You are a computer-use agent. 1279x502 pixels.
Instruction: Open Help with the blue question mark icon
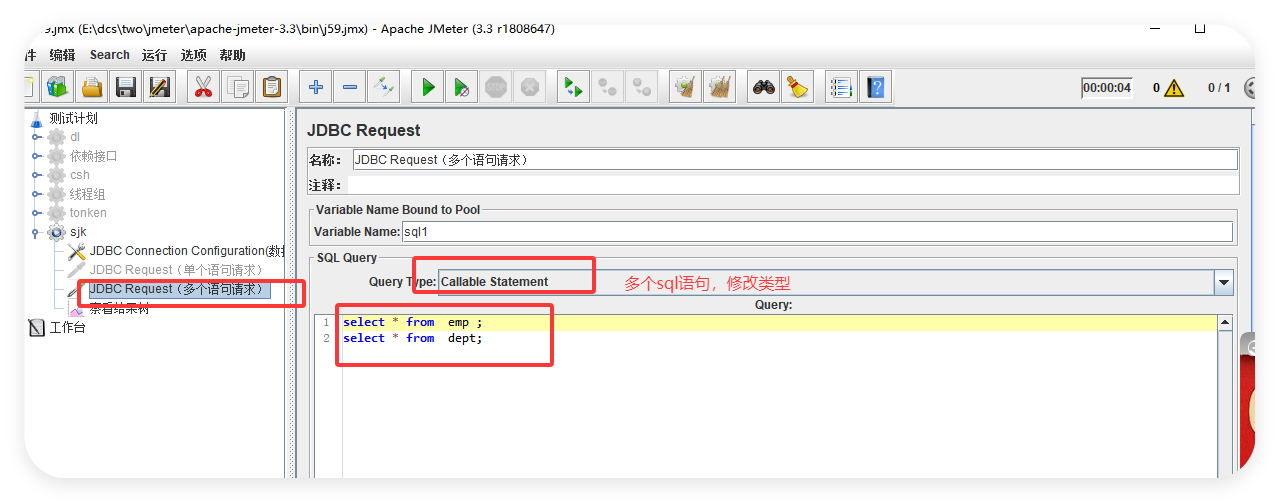tap(875, 87)
